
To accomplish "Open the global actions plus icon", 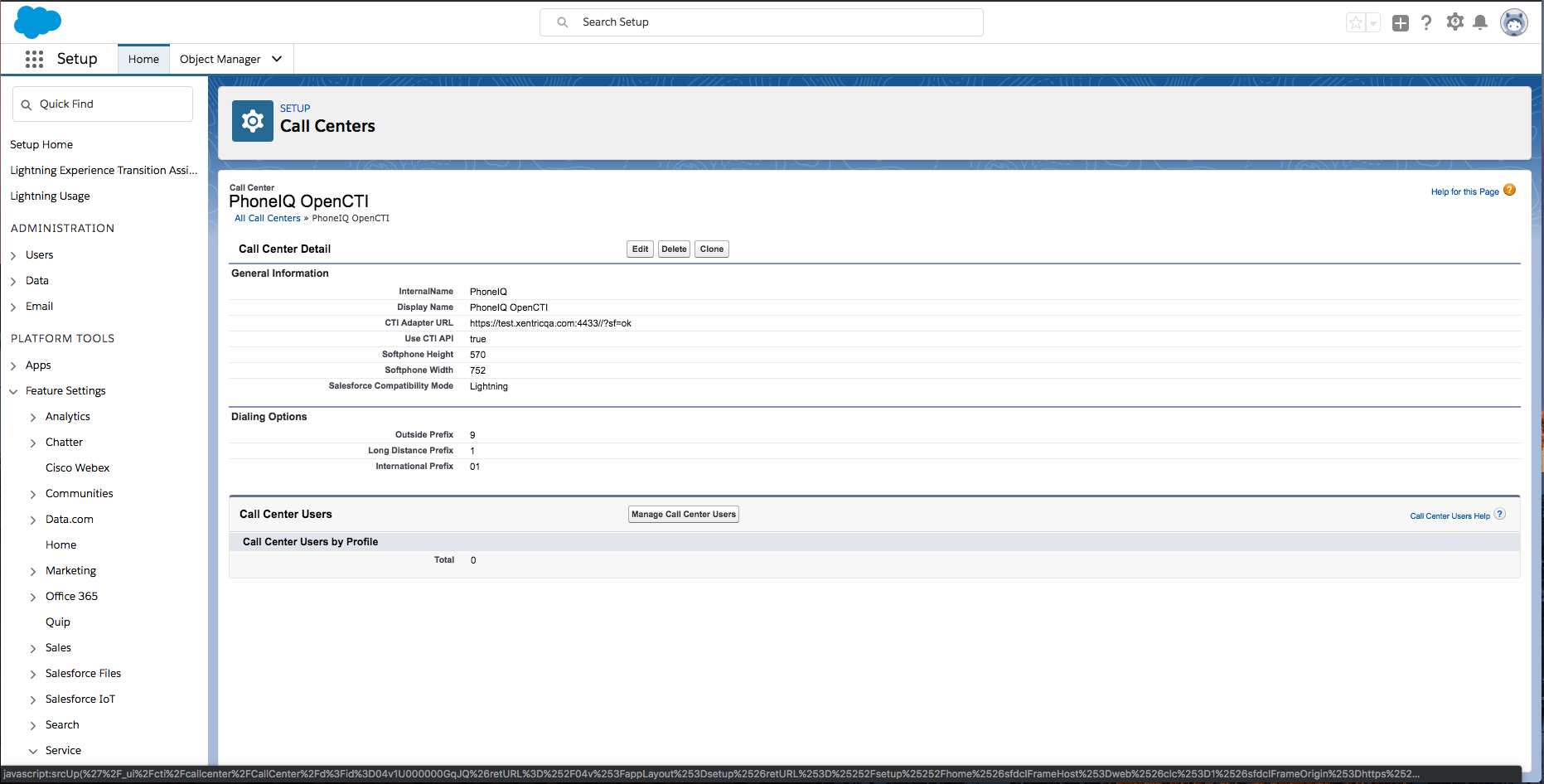I will (1401, 23).
